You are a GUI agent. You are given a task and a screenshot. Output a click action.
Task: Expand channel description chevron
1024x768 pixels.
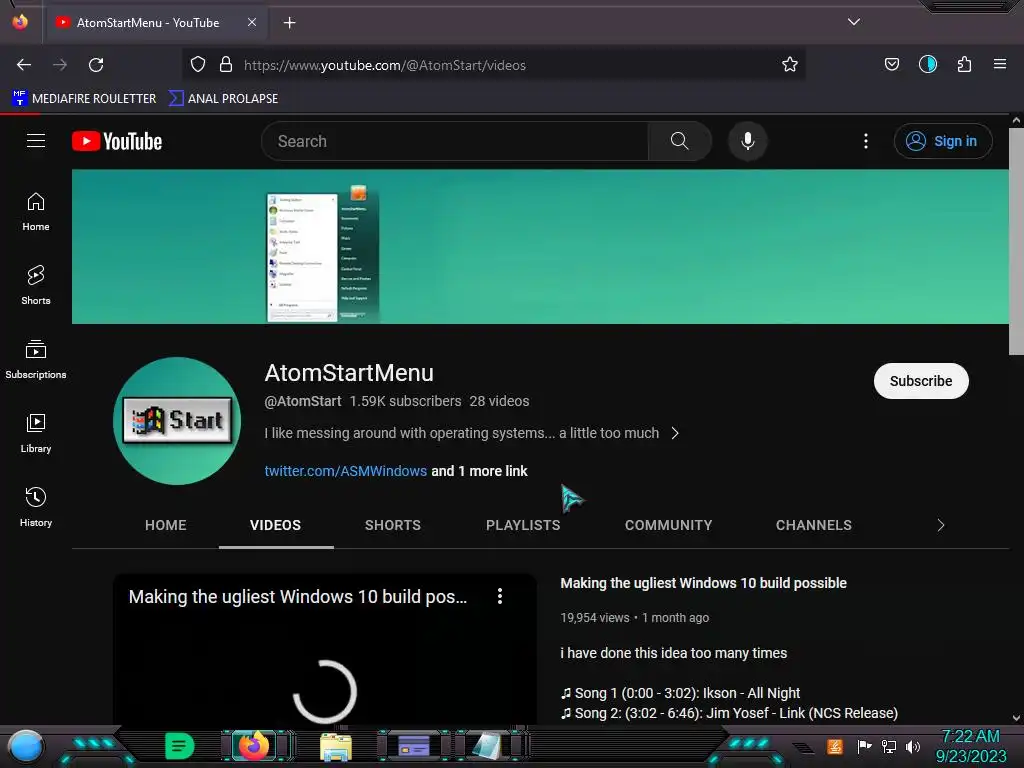coord(675,433)
